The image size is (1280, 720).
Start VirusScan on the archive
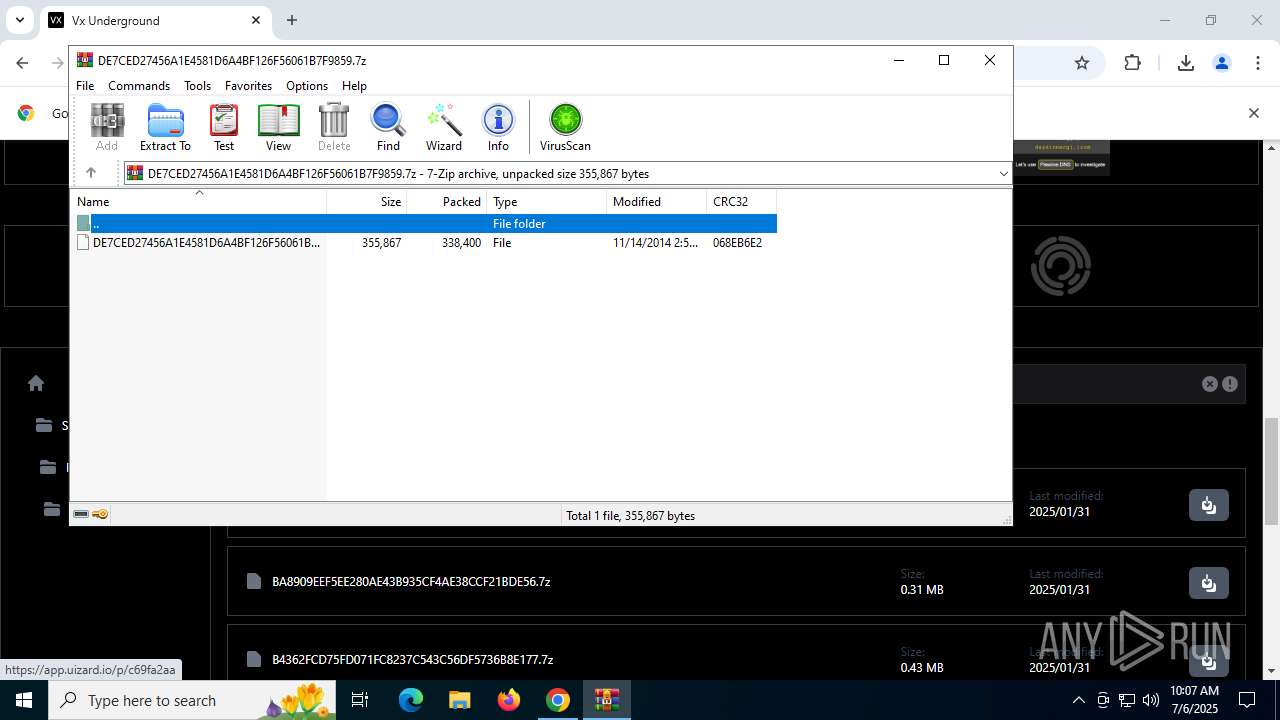565,127
